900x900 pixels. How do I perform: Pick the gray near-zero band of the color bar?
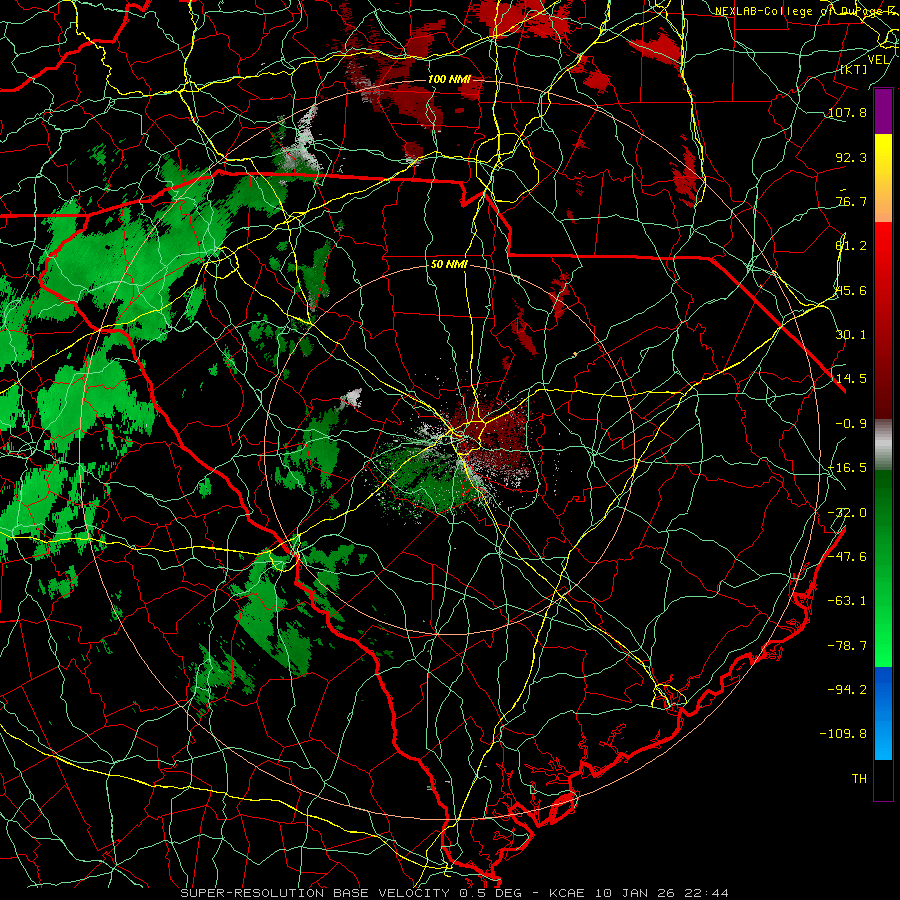883,445
